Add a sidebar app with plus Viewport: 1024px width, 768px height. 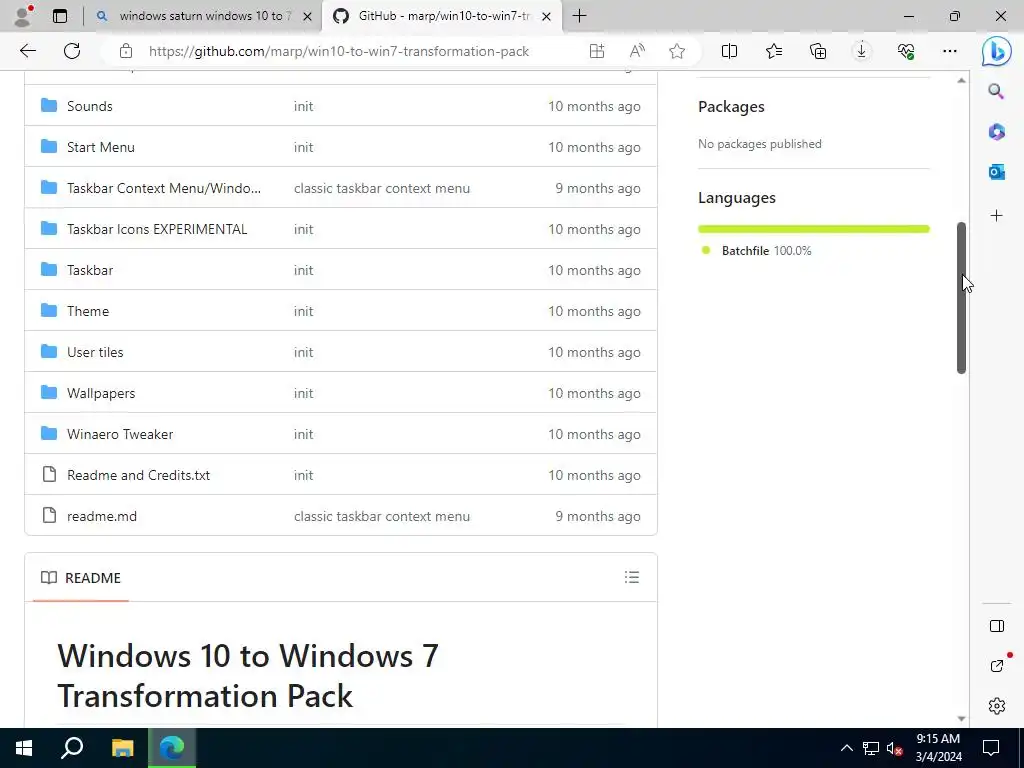tap(996, 216)
